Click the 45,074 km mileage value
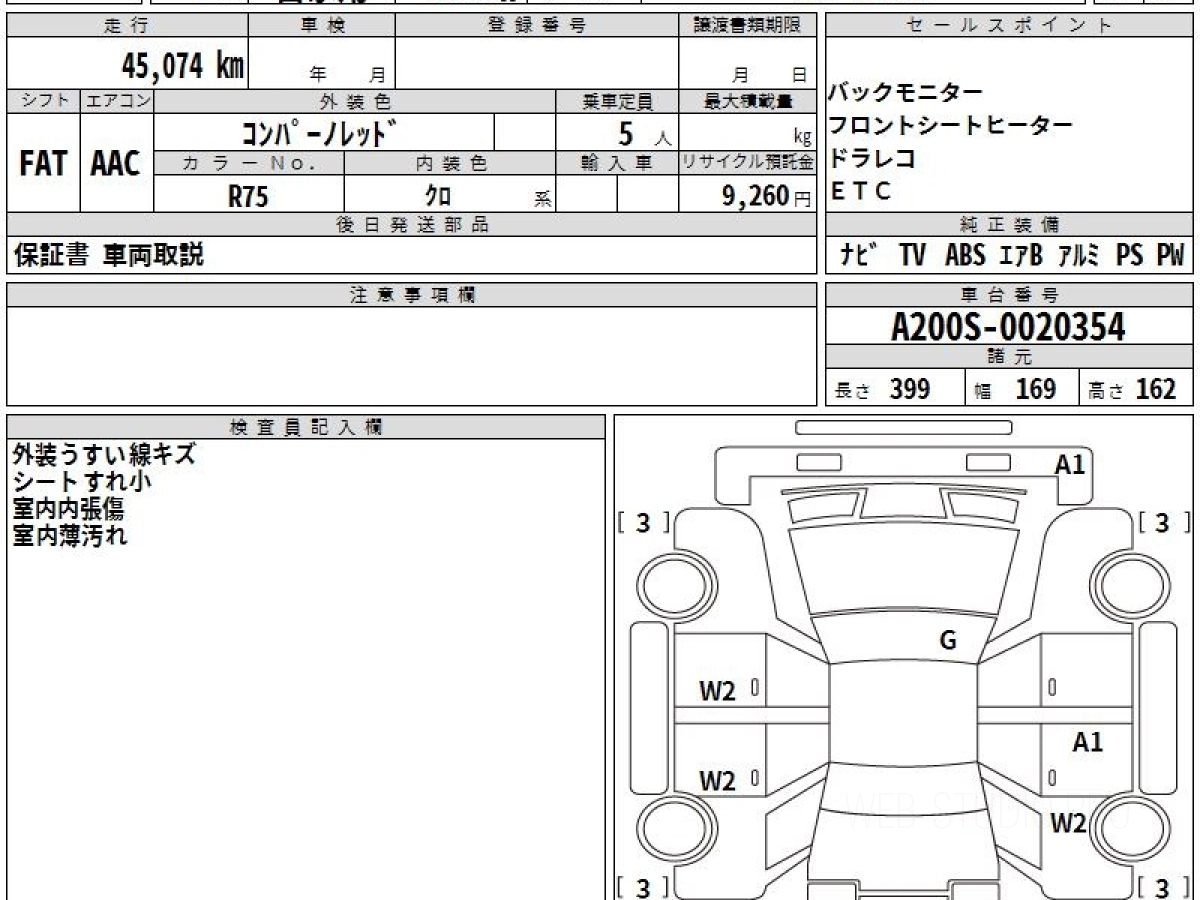Screen dimensions: 1200x900 point(182,66)
